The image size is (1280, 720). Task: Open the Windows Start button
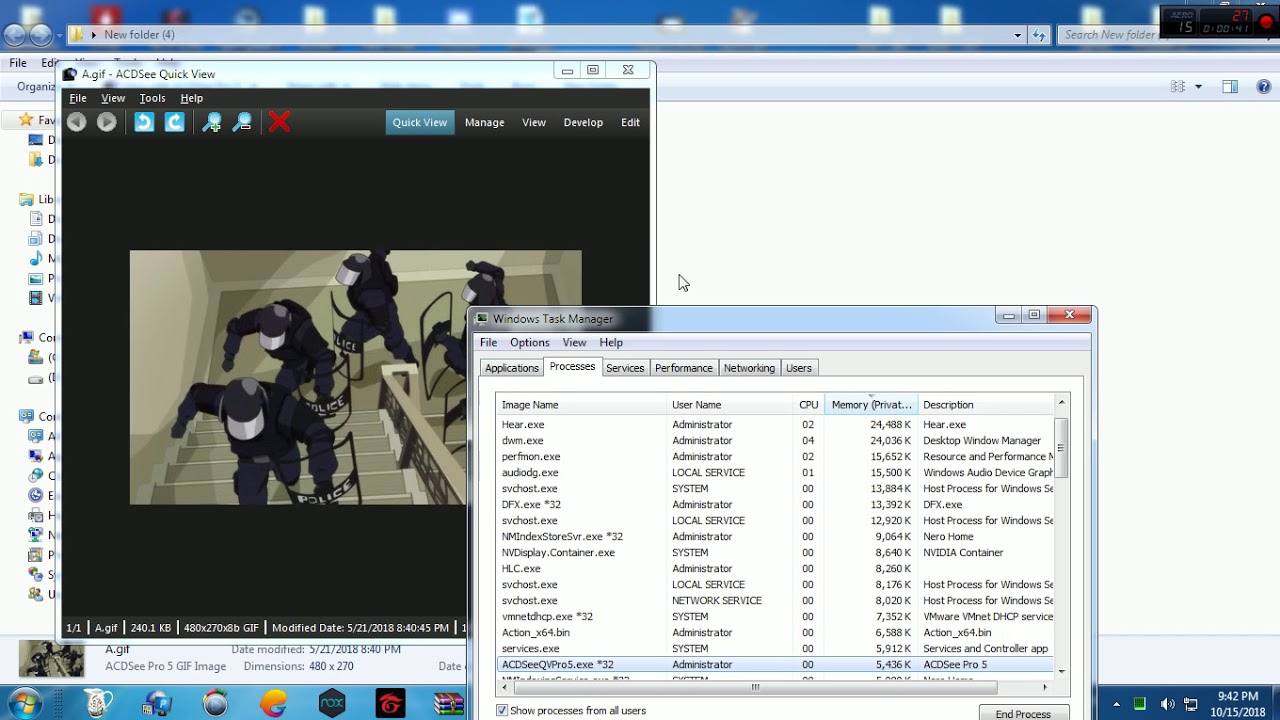click(x=24, y=704)
